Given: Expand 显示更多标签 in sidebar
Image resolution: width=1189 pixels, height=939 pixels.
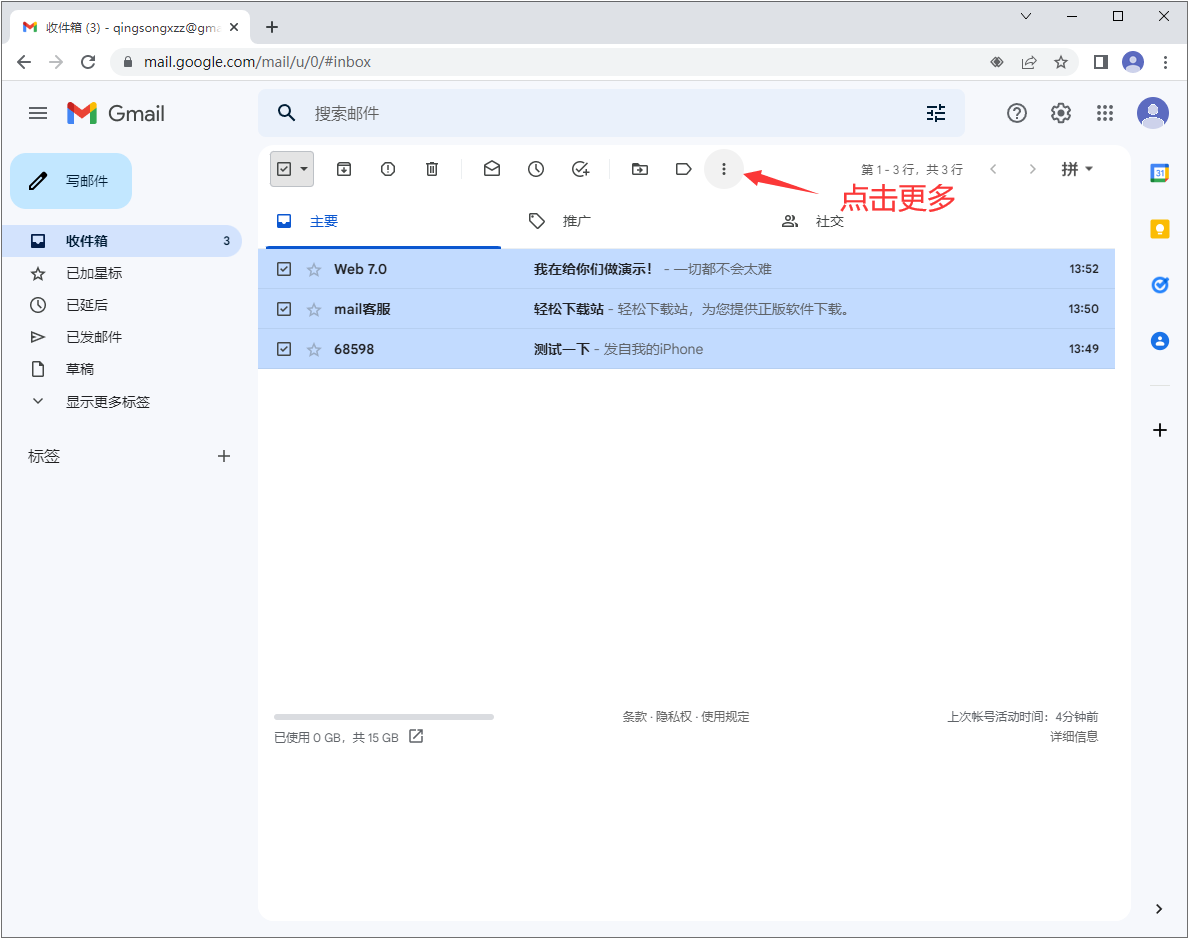Looking at the screenshot, I should [107, 401].
